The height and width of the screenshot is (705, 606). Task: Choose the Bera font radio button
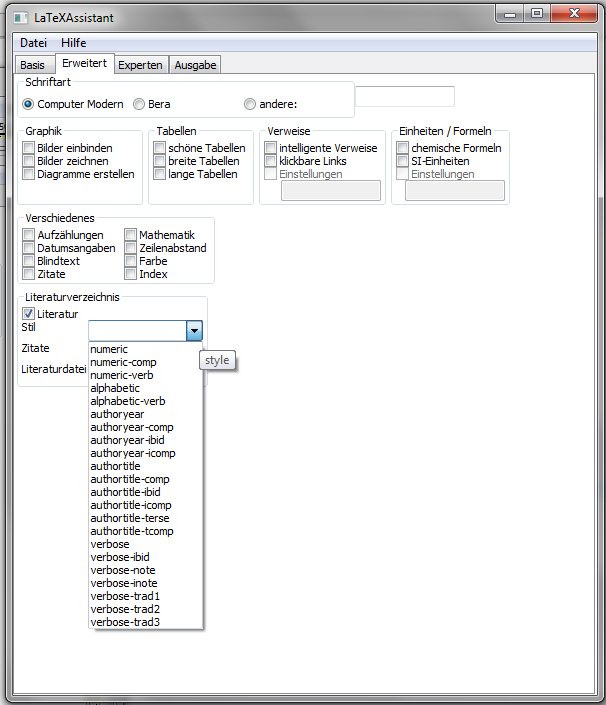click(x=139, y=104)
